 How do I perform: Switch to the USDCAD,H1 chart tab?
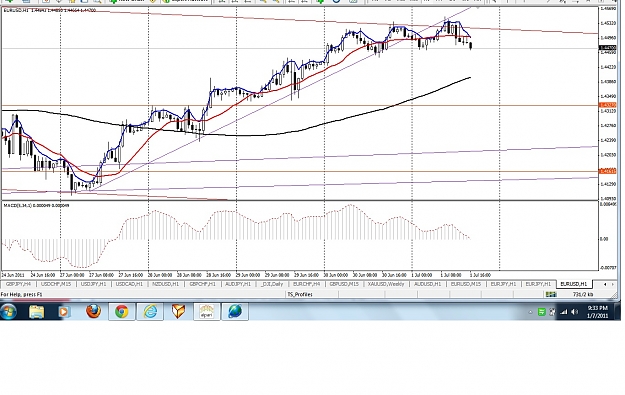pyautogui.click(x=129, y=284)
